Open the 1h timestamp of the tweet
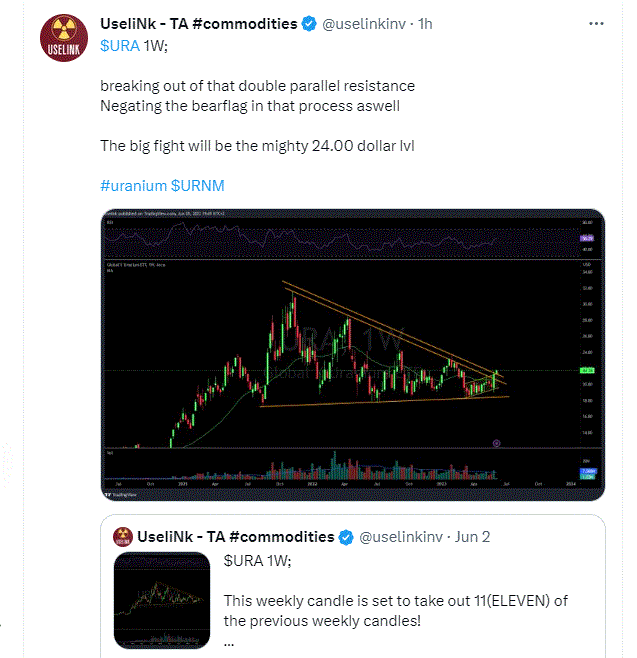Image resolution: width=637 pixels, height=658 pixels. 425,24
